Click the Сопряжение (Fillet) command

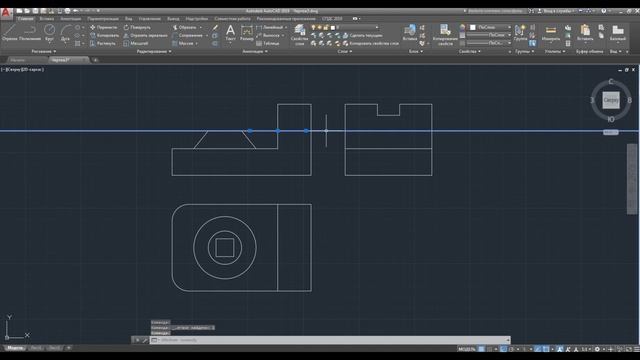click(187, 36)
